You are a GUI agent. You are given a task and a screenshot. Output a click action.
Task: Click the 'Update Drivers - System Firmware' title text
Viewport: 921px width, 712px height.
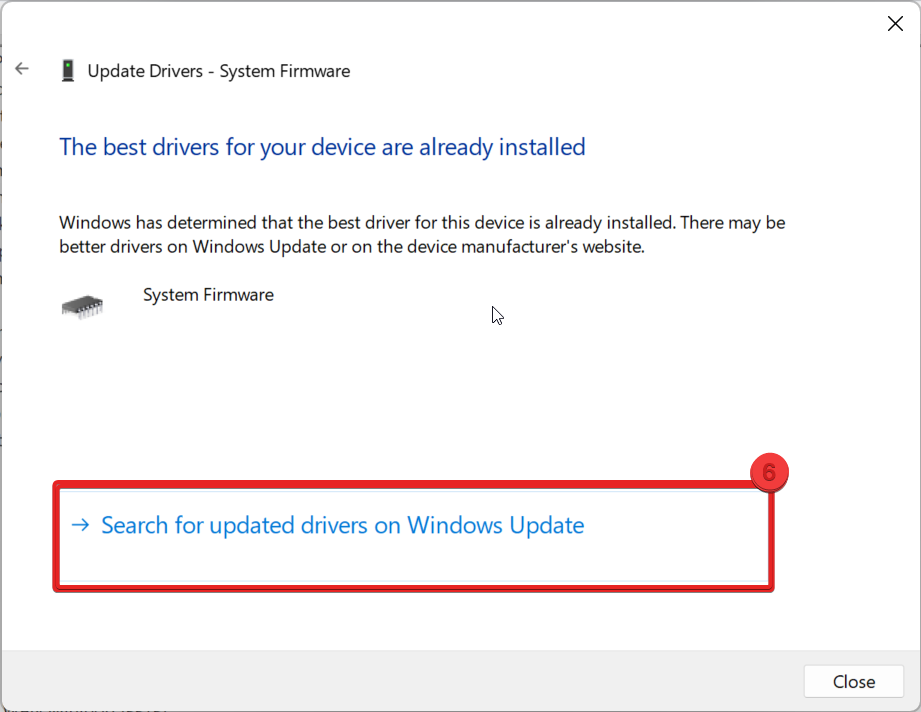click(219, 71)
